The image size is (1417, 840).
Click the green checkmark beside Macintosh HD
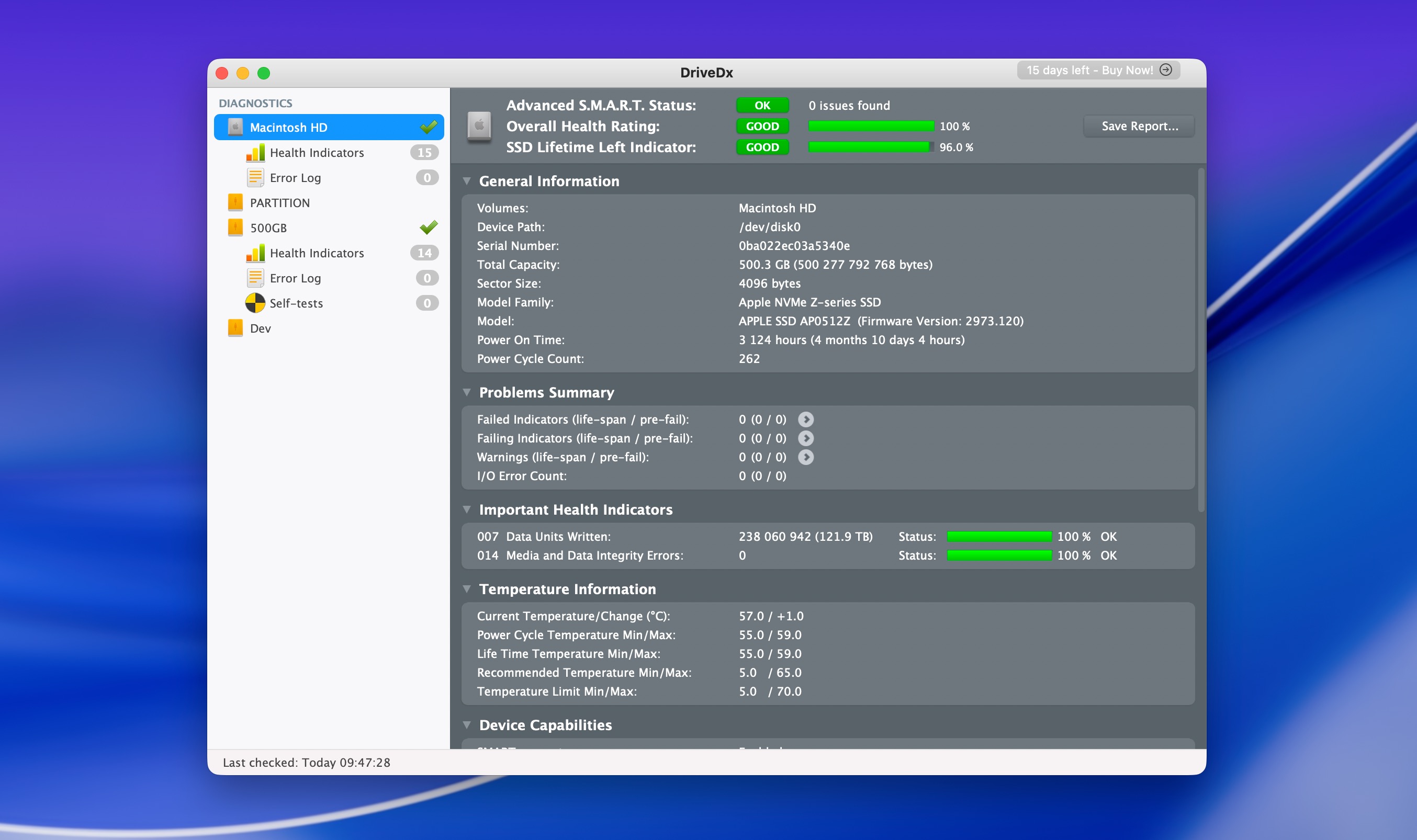(429, 127)
